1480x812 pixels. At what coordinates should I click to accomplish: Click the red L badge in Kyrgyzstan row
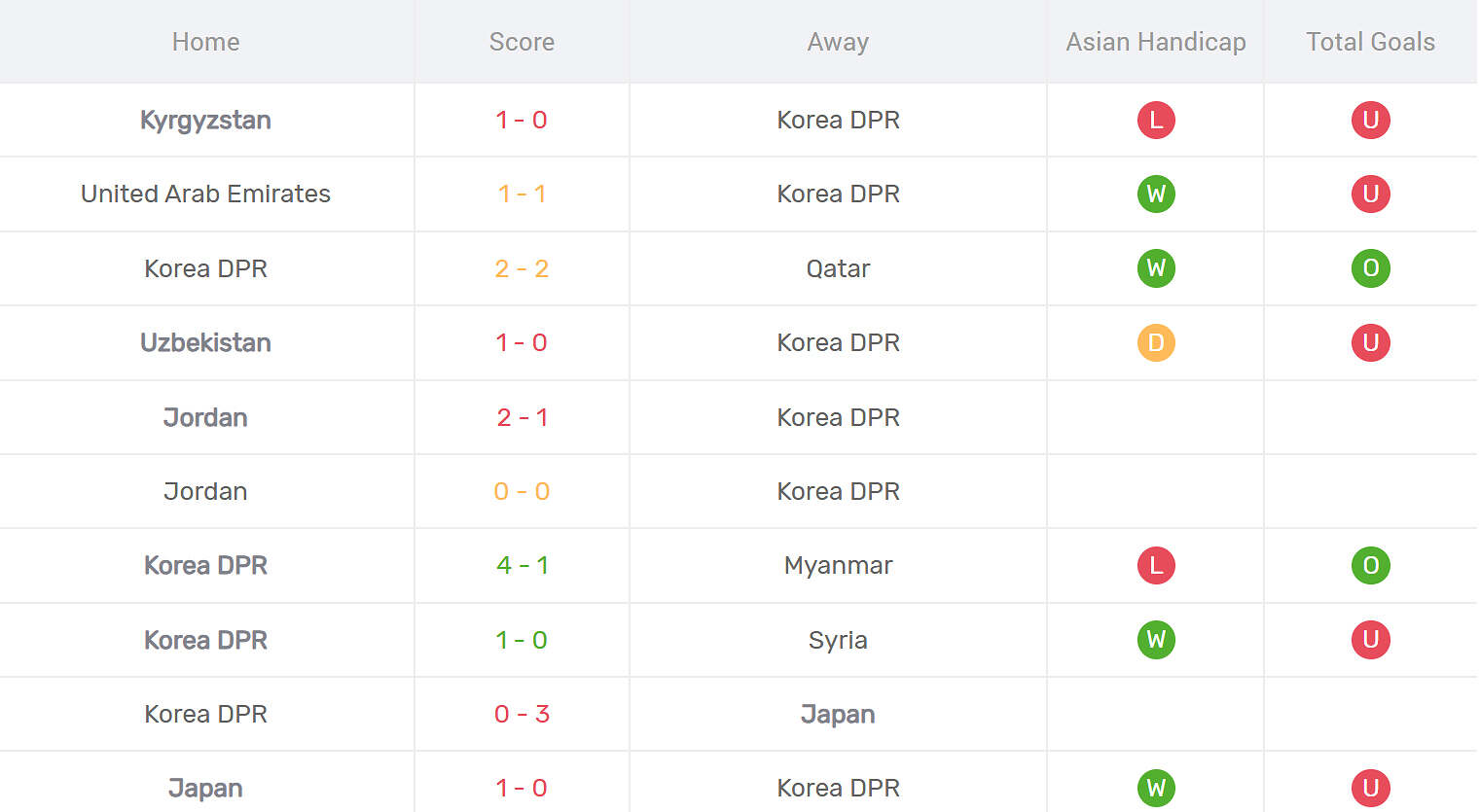click(x=1156, y=120)
